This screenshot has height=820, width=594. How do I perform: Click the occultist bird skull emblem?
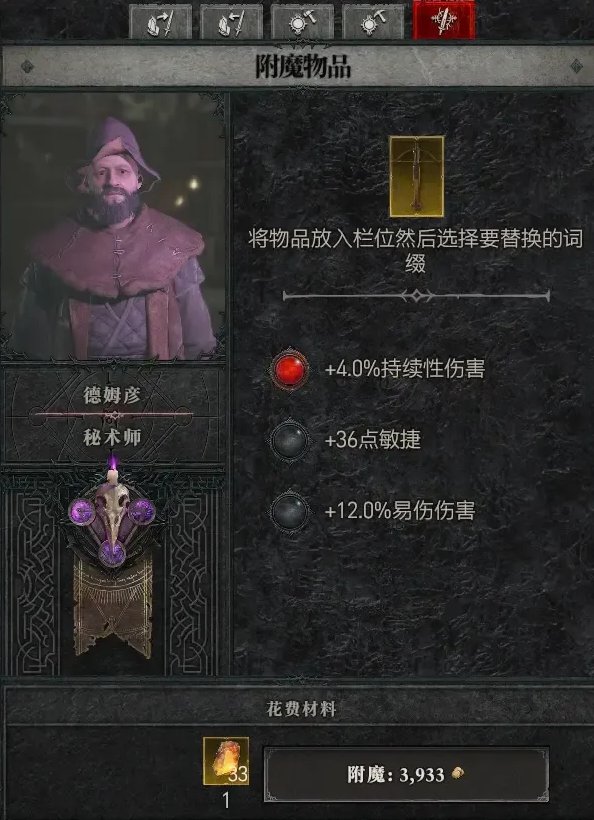point(112,520)
